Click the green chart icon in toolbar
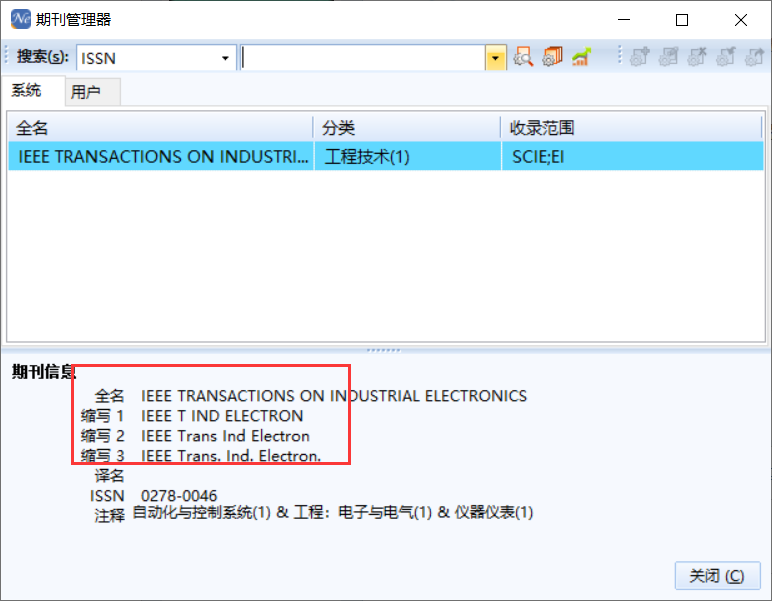Image resolution: width=772 pixels, height=601 pixels. point(581,58)
